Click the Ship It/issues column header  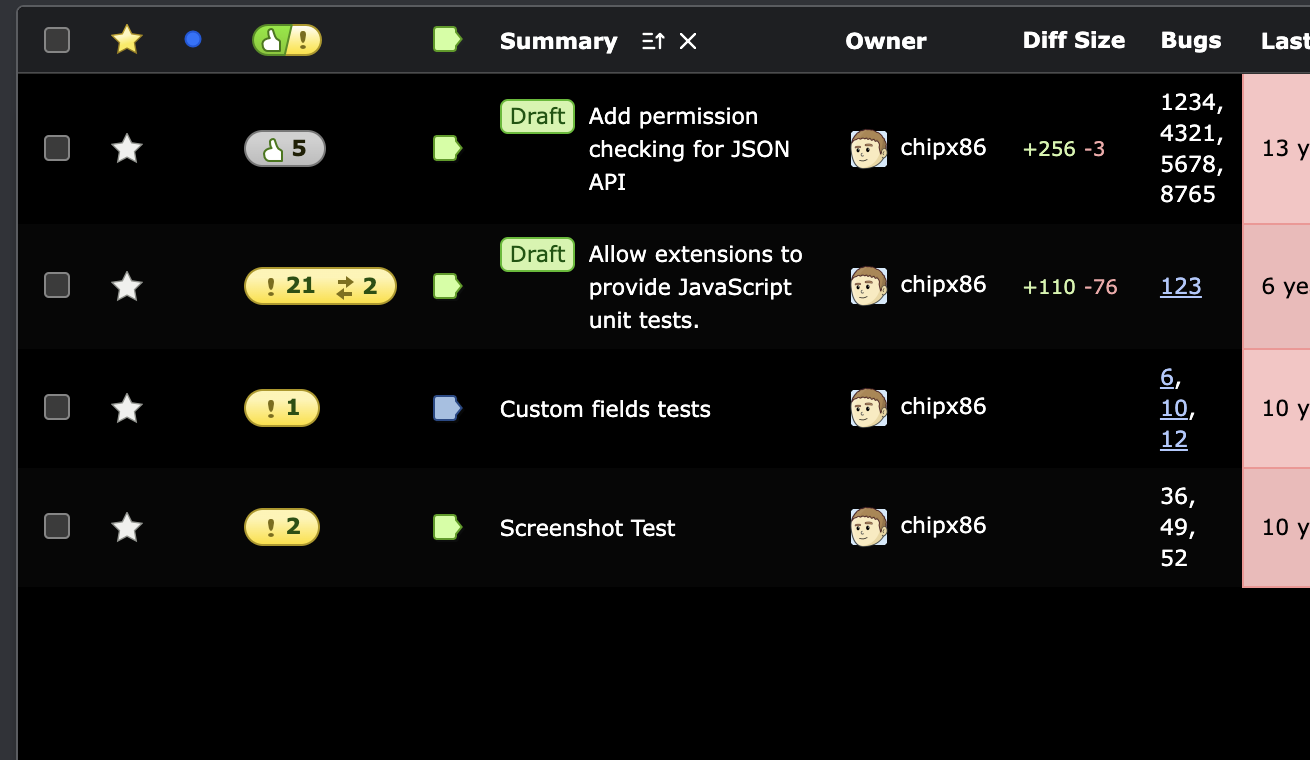287,40
